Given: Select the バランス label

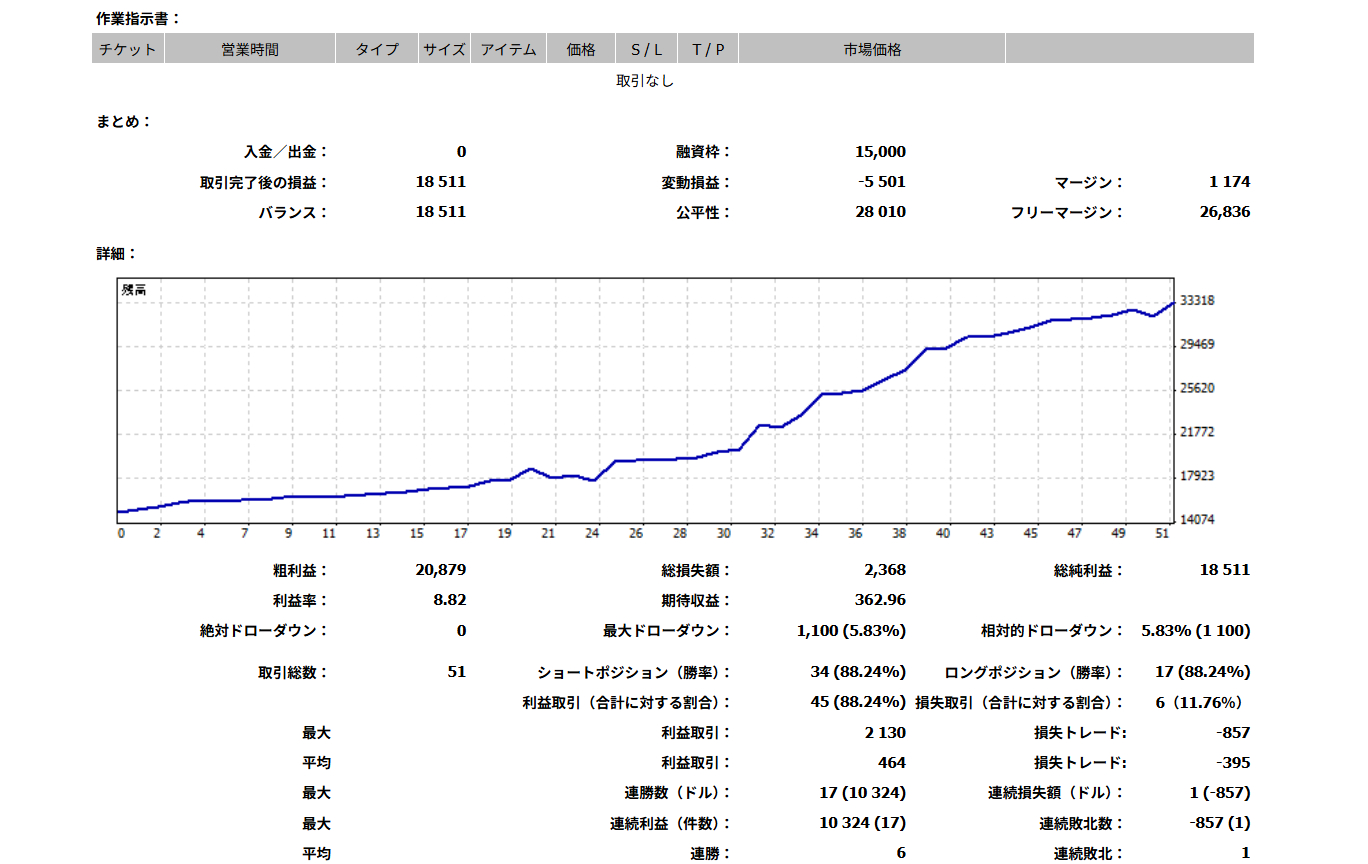Looking at the screenshot, I should [293, 212].
